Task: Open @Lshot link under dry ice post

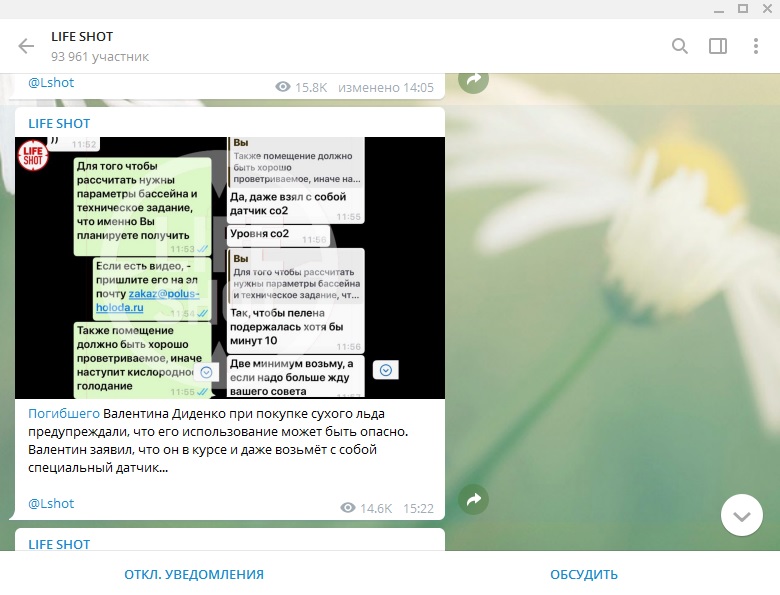Action: pos(51,503)
